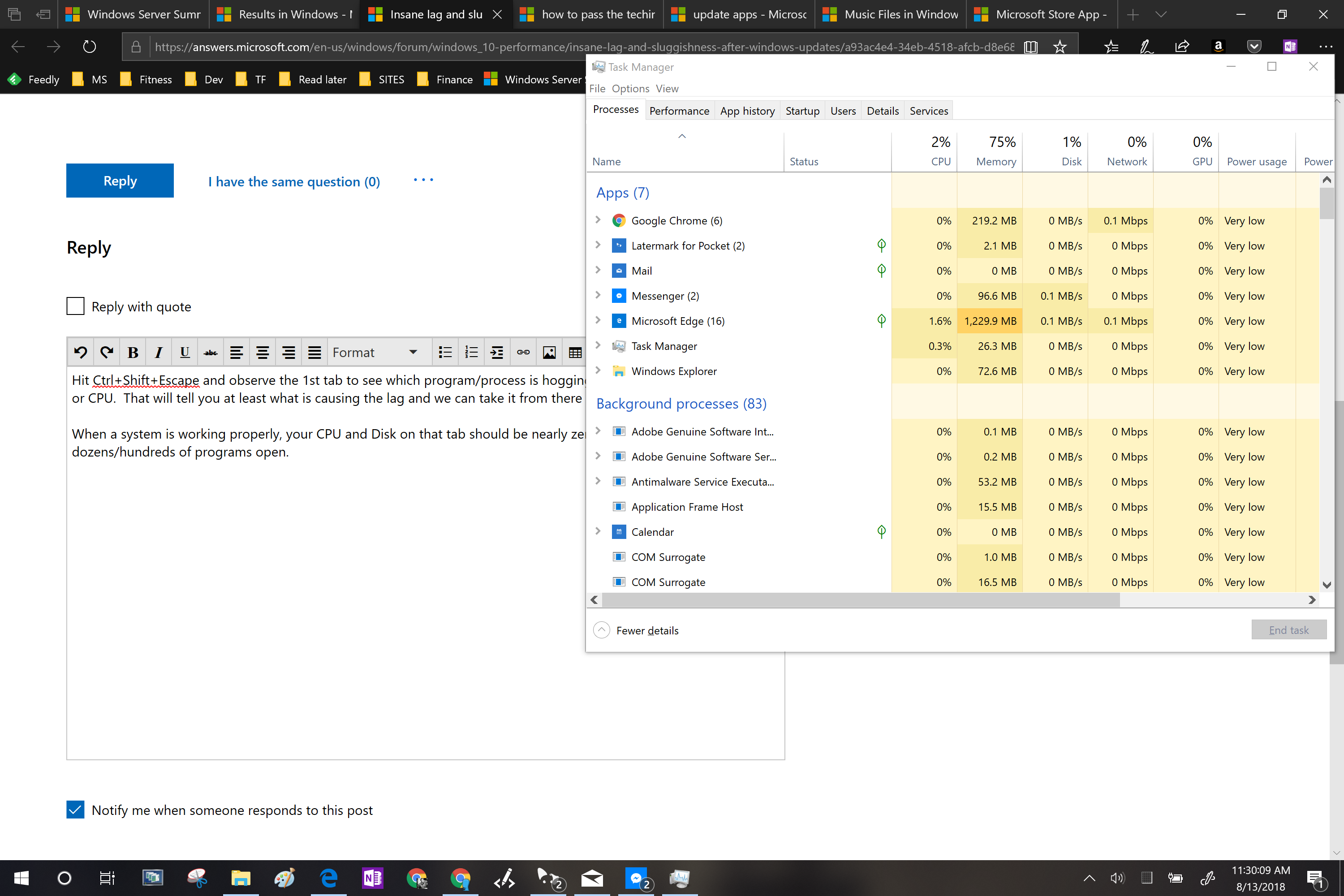
Task: Click the blue Reply button
Action: 120,181
